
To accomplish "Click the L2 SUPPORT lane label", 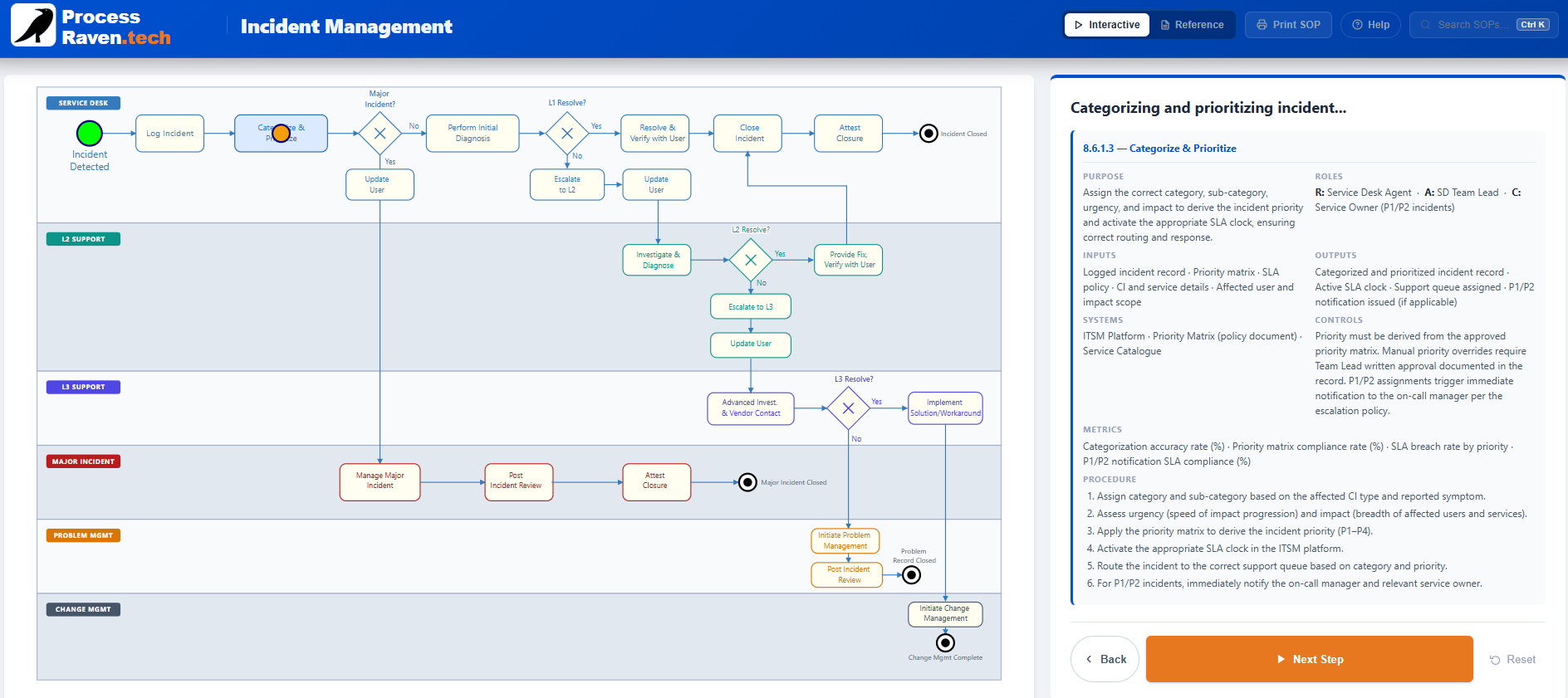I will (x=83, y=239).
